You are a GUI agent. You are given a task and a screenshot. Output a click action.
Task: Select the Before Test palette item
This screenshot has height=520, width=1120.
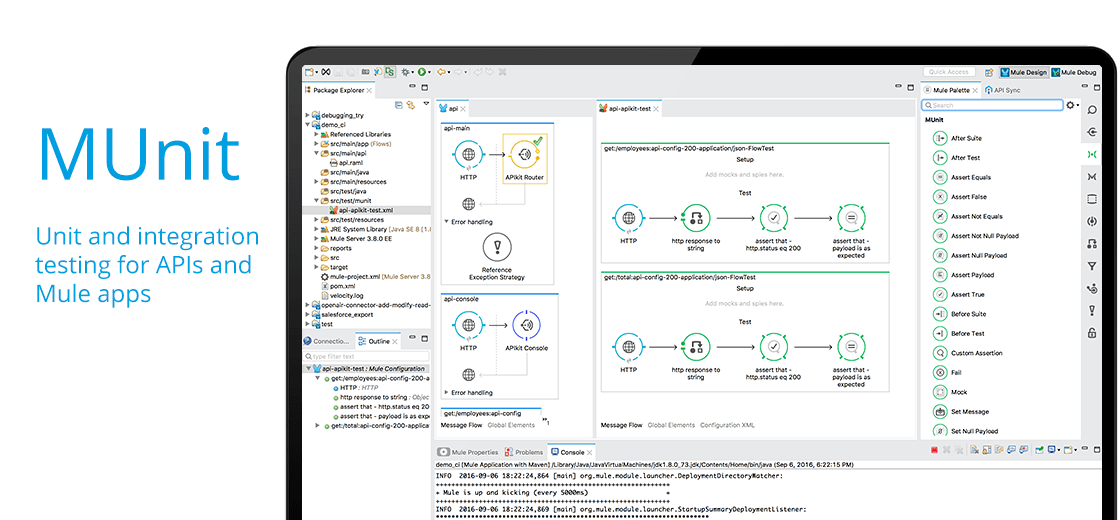tap(959, 334)
